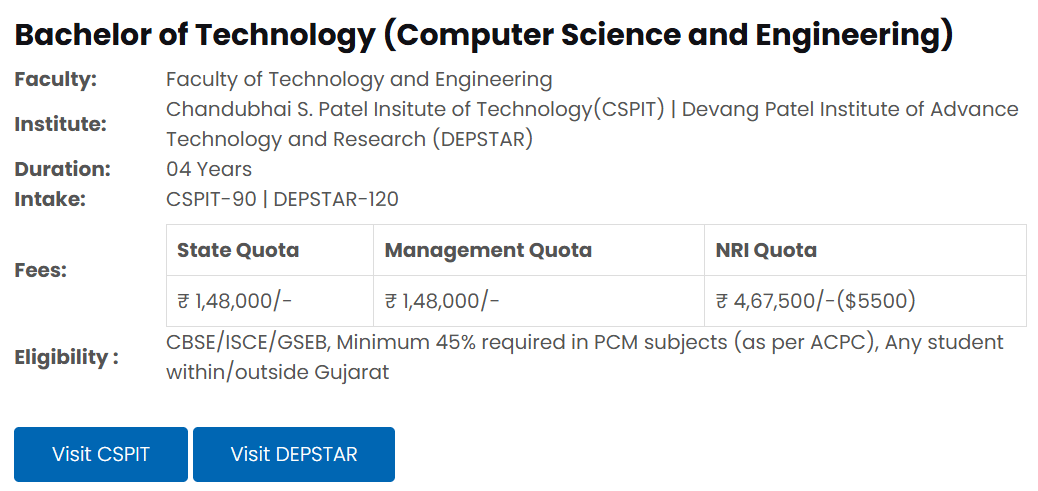Click Faculty of Technology and Engineering text

[358, 79]
